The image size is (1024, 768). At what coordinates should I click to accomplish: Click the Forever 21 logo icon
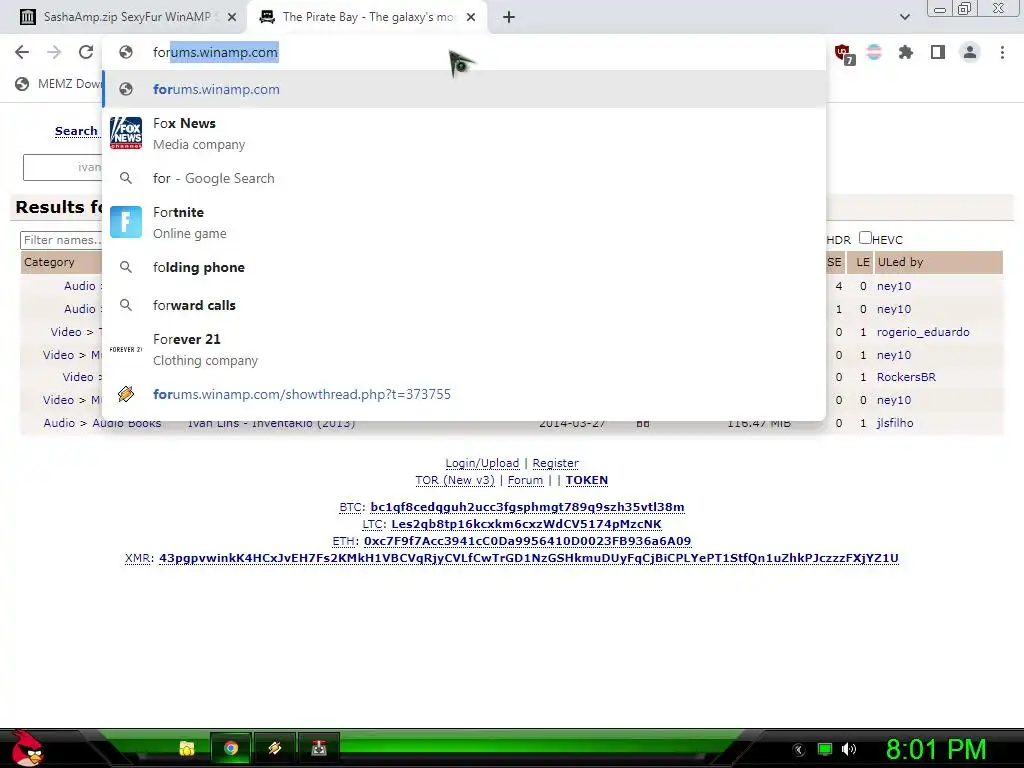click(126, 349)
